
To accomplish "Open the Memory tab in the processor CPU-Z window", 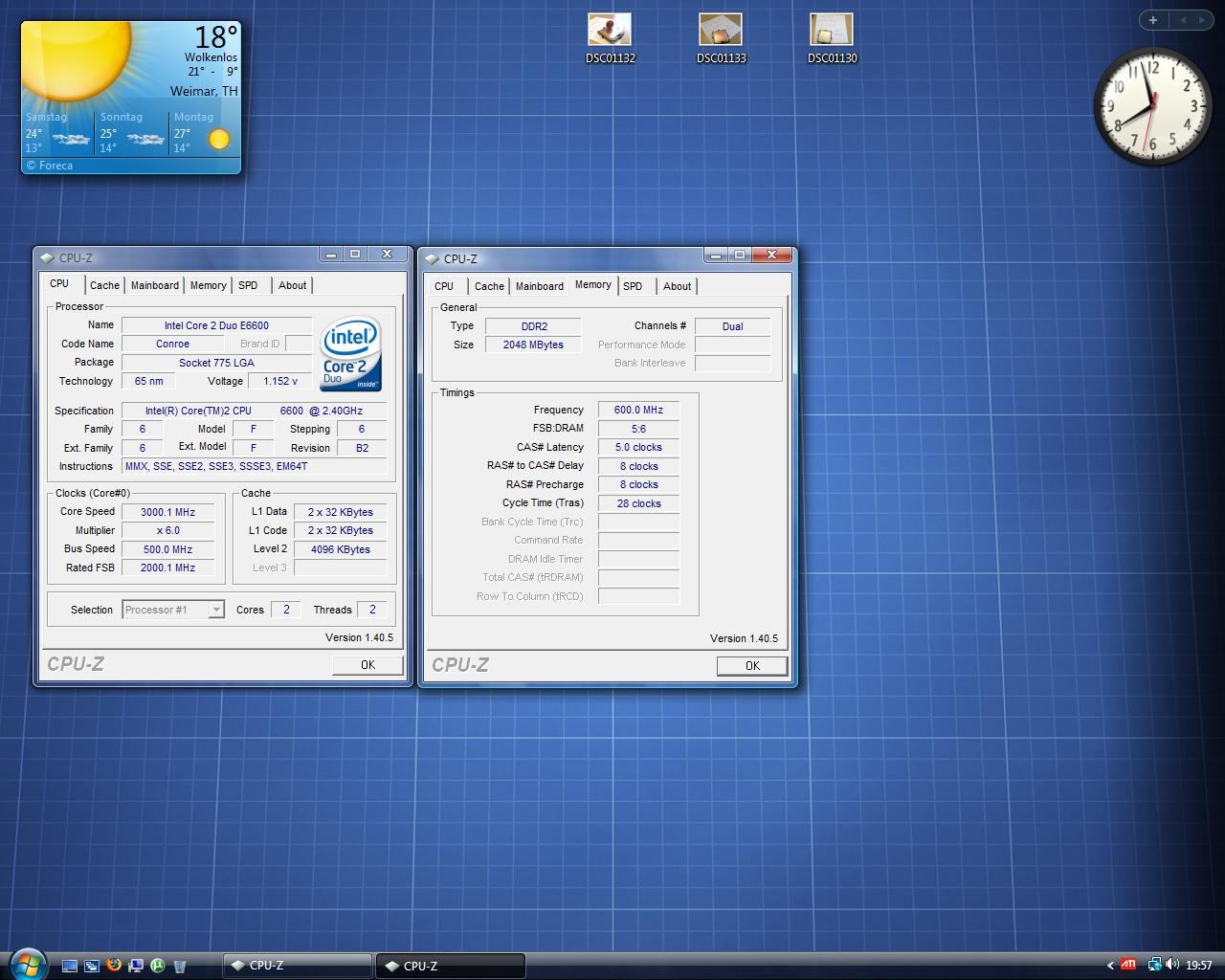I will 208,285.
